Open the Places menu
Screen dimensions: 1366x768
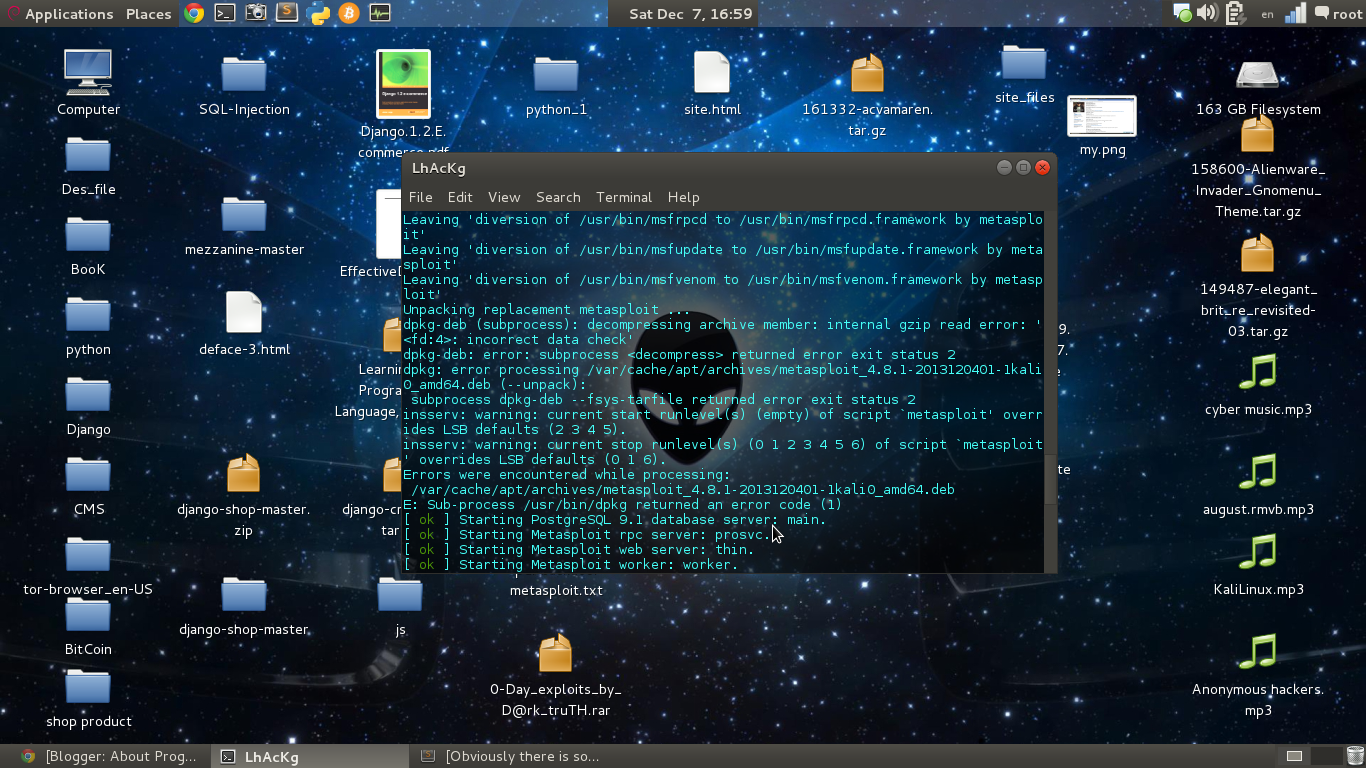[x=148, y=13]
